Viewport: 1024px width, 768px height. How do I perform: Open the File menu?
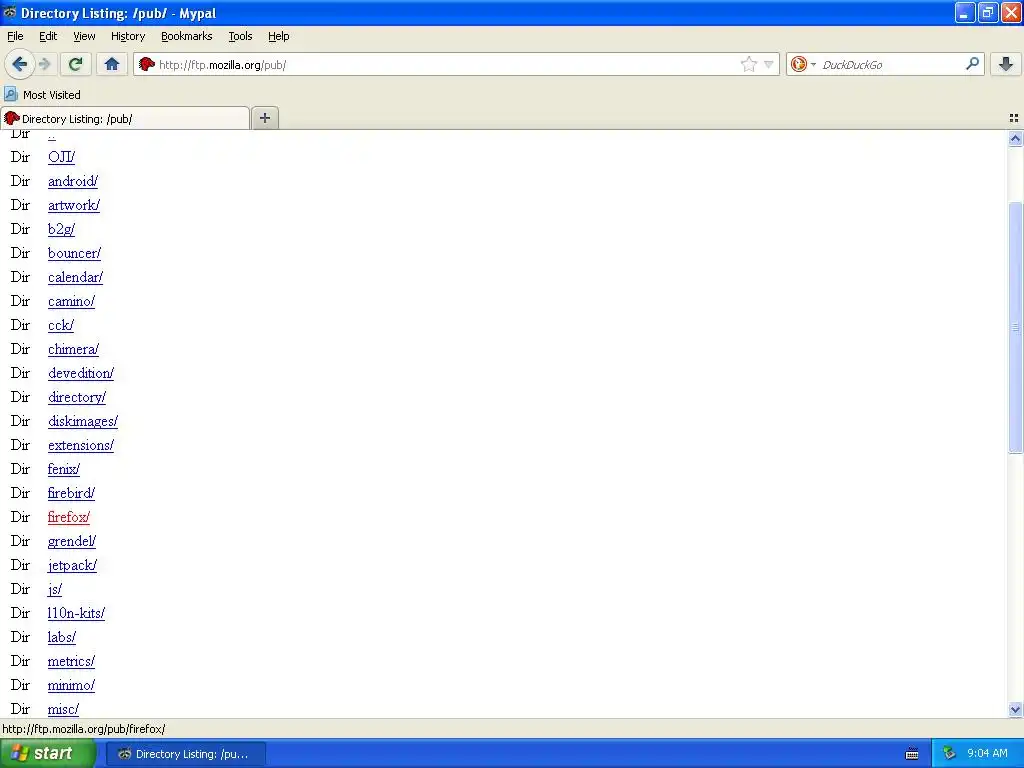coord(15,36)
